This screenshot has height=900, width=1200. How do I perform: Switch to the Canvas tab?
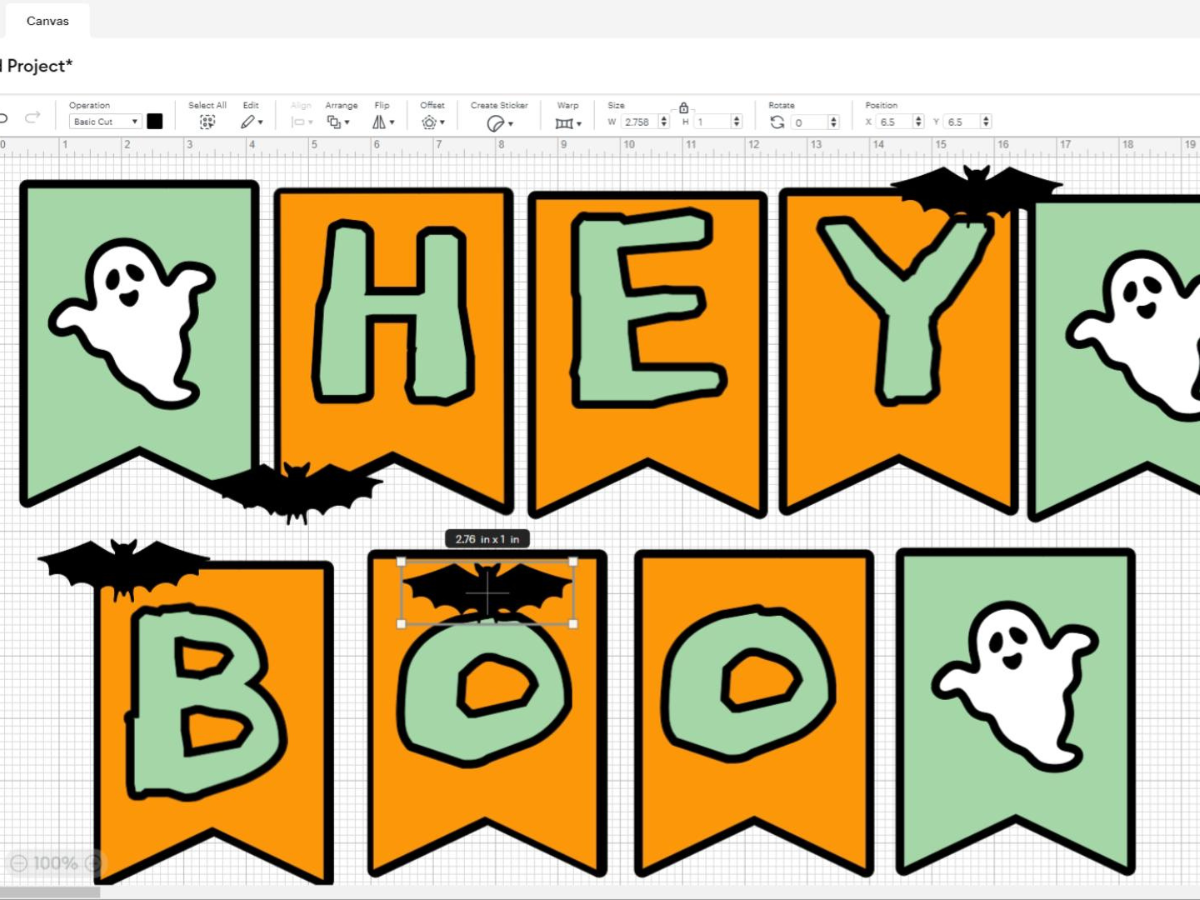(46, 20)
